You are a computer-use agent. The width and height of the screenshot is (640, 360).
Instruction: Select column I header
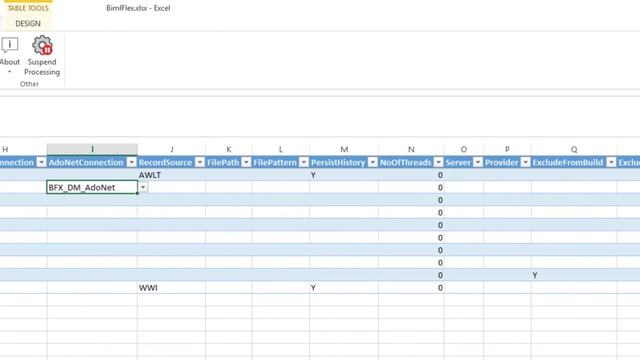click(x=92, y=149)
